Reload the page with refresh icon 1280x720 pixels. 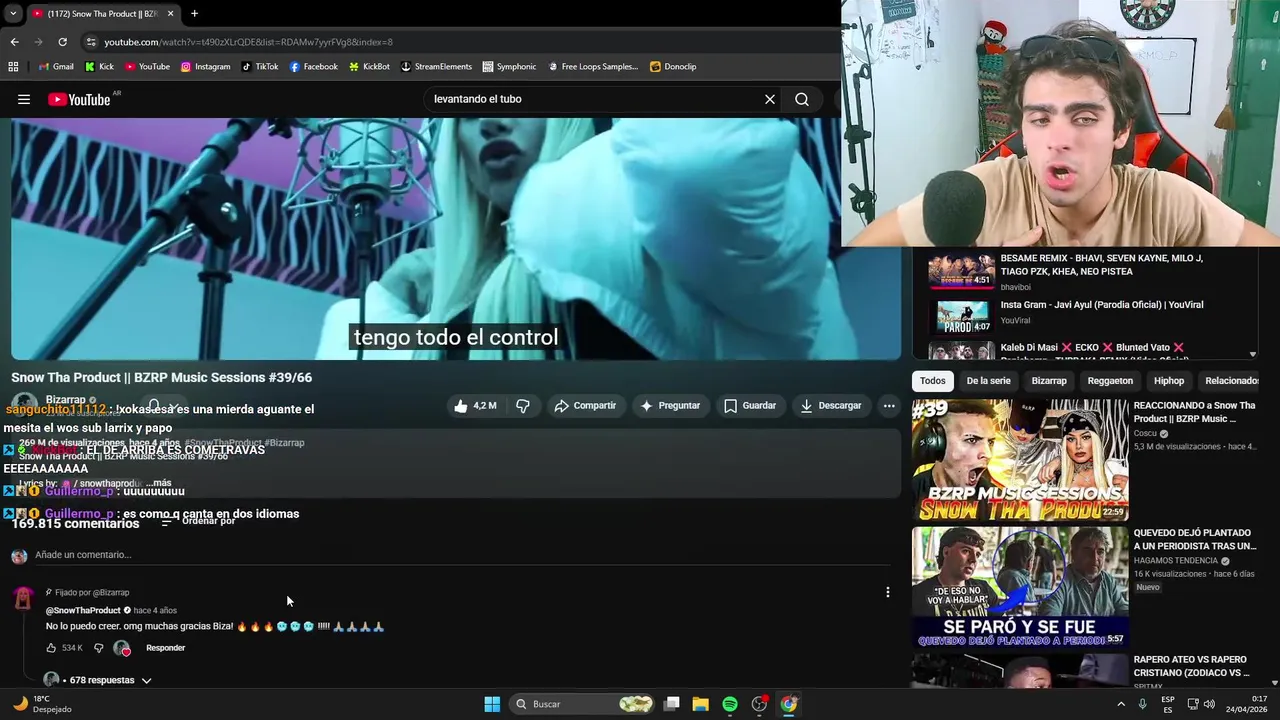click(x=62, y=42)
